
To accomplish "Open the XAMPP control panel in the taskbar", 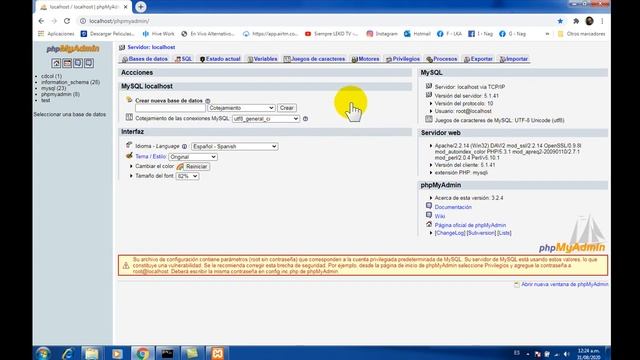I will pyautogui.click(x=217, y=353).
